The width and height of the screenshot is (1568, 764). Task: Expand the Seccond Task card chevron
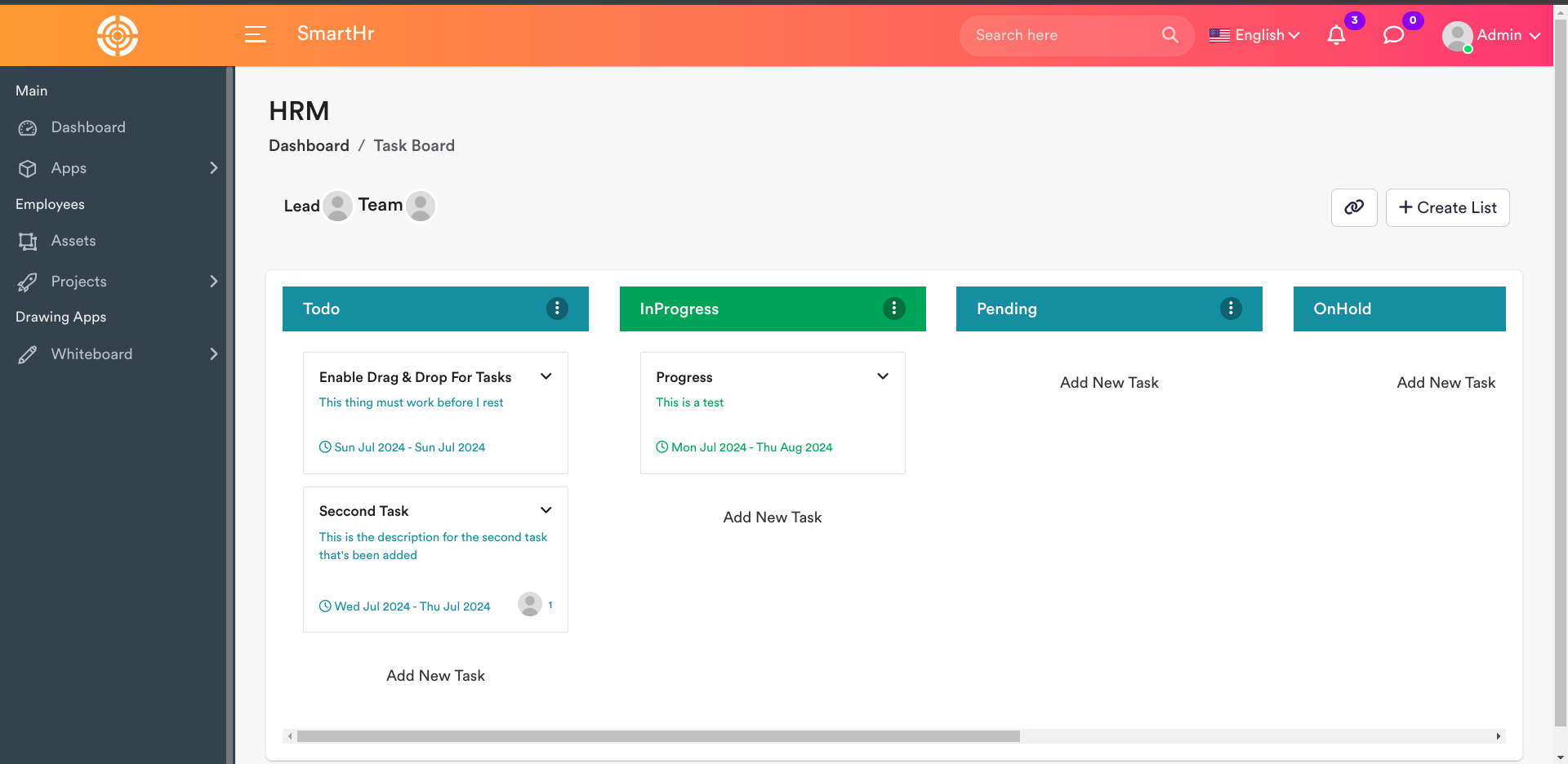click(x=546, y=510)
